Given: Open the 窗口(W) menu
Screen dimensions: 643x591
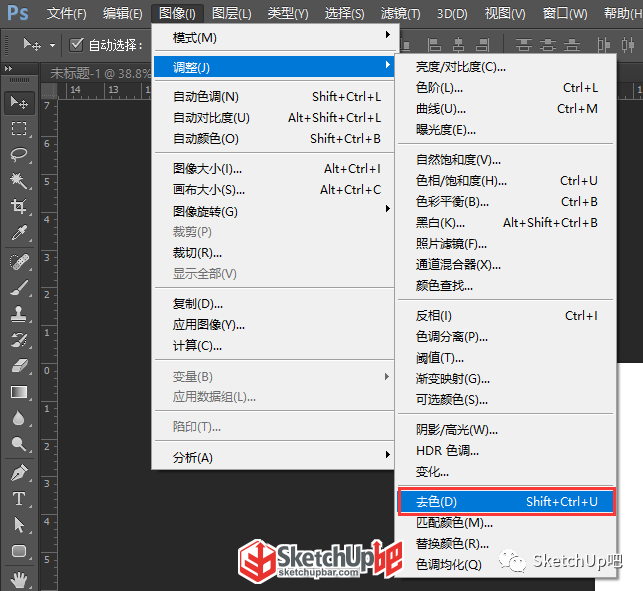Looking at the screenshot, I should tap(565, 14).
